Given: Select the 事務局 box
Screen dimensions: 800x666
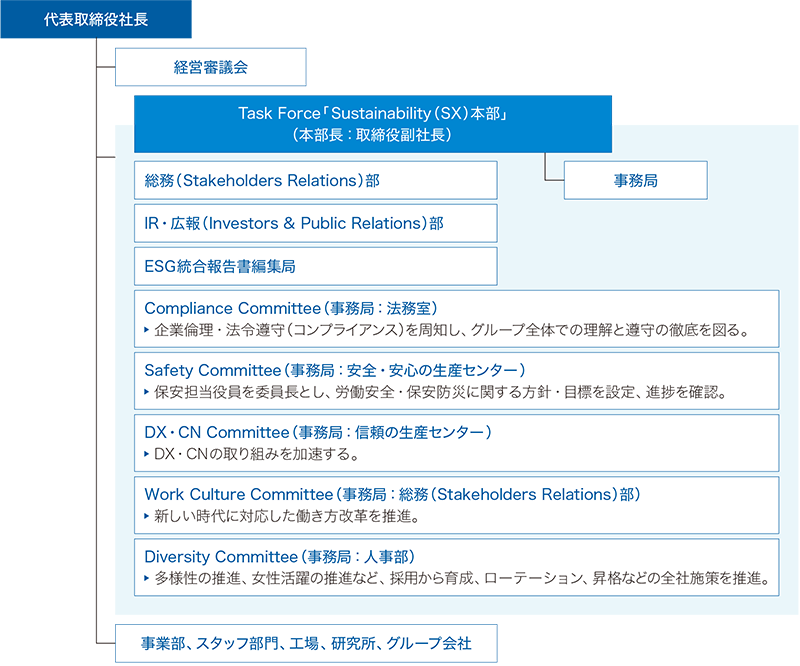Looking at the screenshot, I should [x=636, y=180].
